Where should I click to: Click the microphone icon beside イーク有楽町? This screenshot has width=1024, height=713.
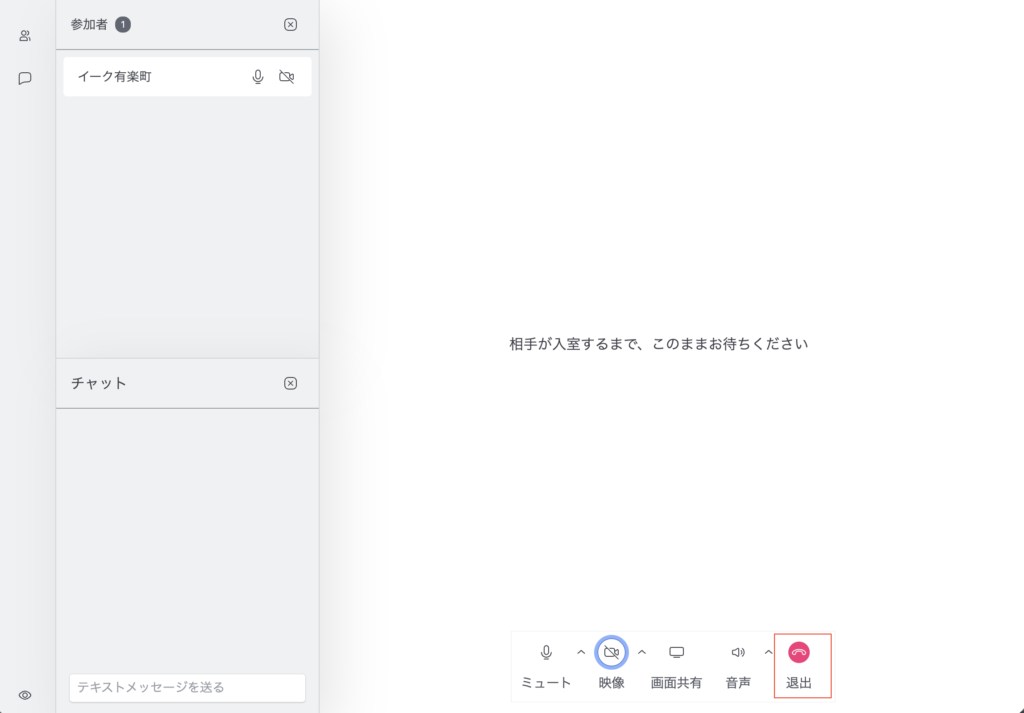coord(258,77)
